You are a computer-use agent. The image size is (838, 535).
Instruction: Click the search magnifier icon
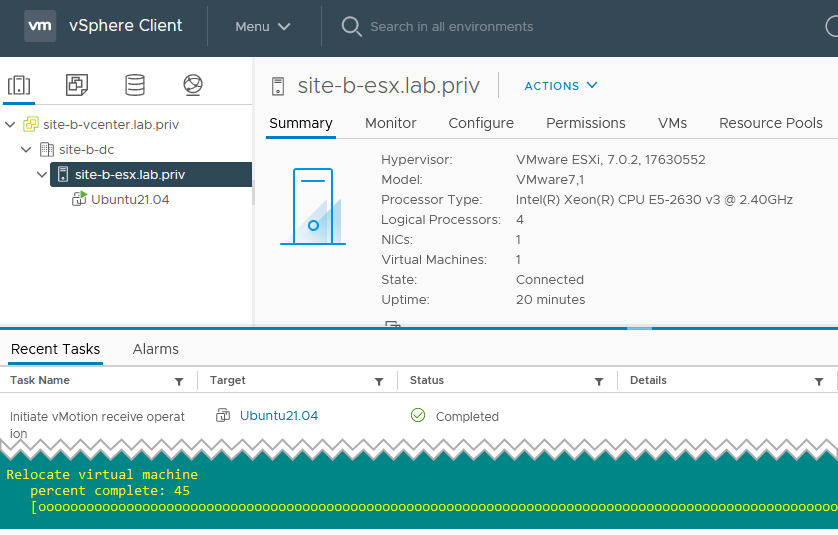coord(351,26)
